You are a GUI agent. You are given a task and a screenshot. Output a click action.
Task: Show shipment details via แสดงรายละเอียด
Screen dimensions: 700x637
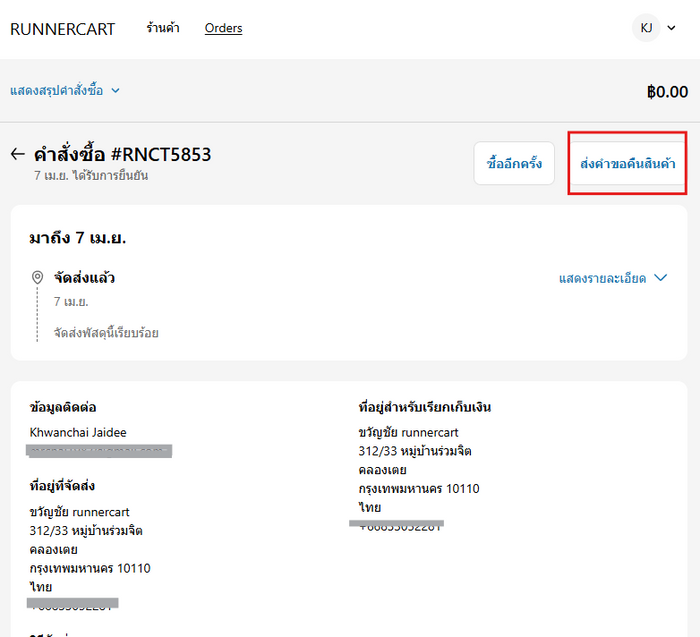pyautogui.click(x=602, y=278)
